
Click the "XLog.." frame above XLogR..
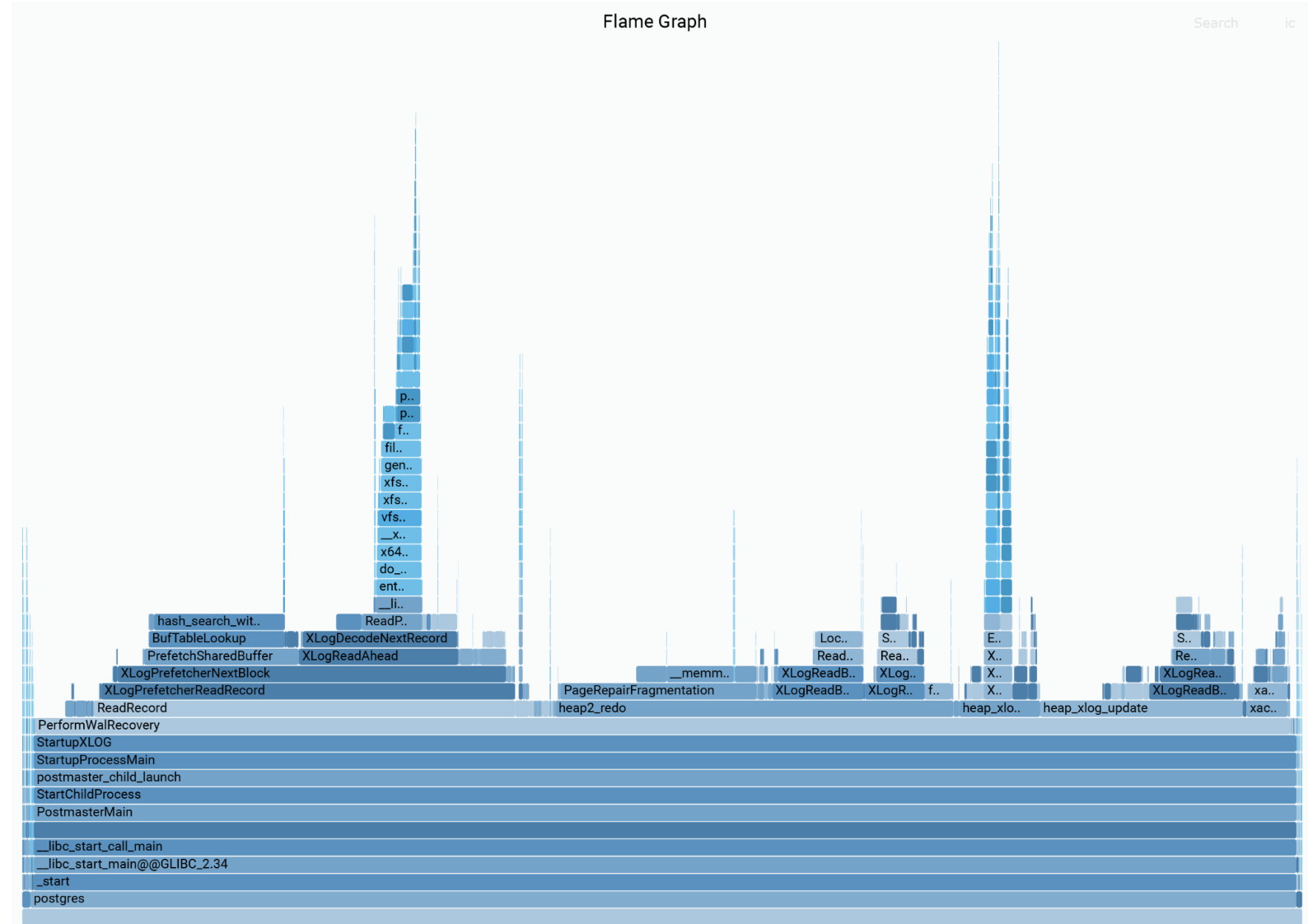pyautogui.click(x=899, y=674)
